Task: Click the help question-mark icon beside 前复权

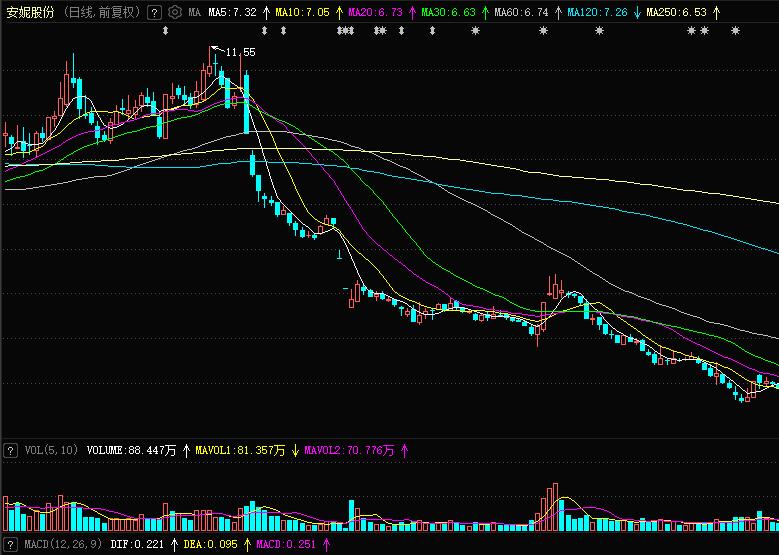Action: [155, 12]
